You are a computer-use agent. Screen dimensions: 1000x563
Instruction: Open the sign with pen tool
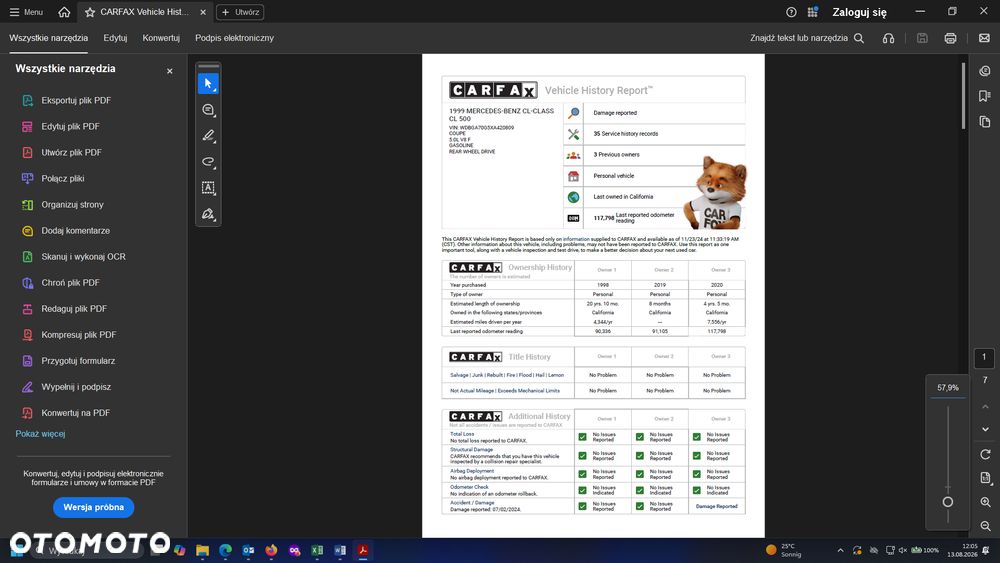208,214
